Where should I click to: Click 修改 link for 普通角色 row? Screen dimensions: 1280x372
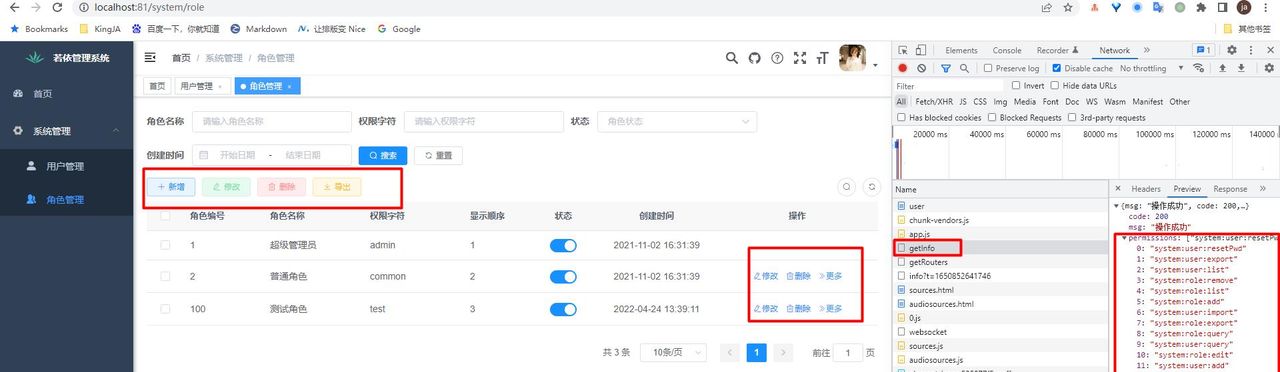pos(765,277)
